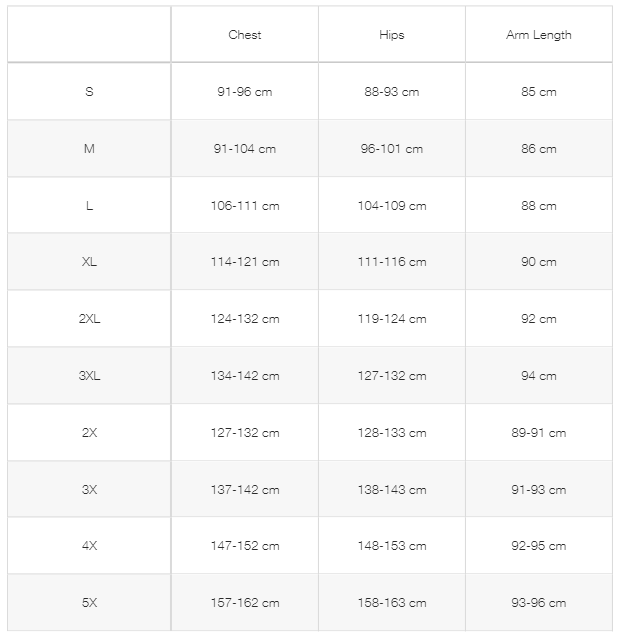Select the 3X size row label

[x=89, y=490]
